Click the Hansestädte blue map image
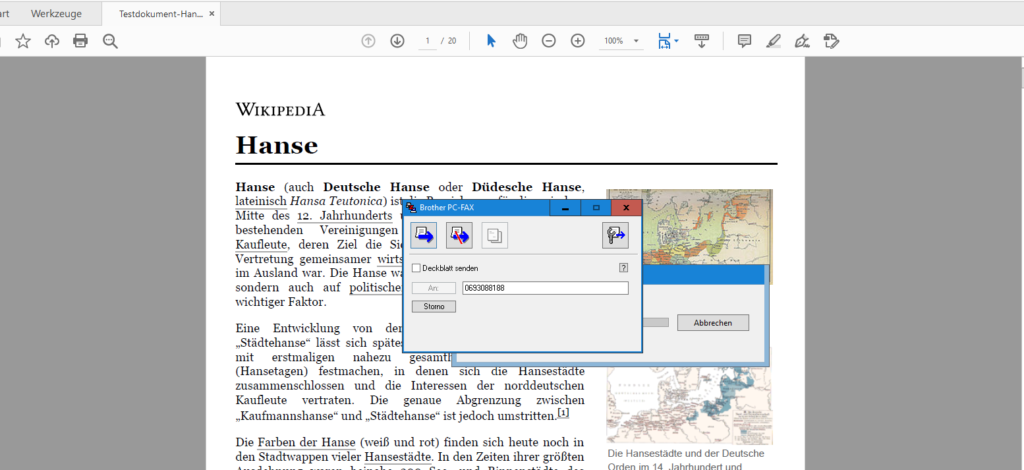Screen dimensions: 1024x470 (x=690, y=405)
